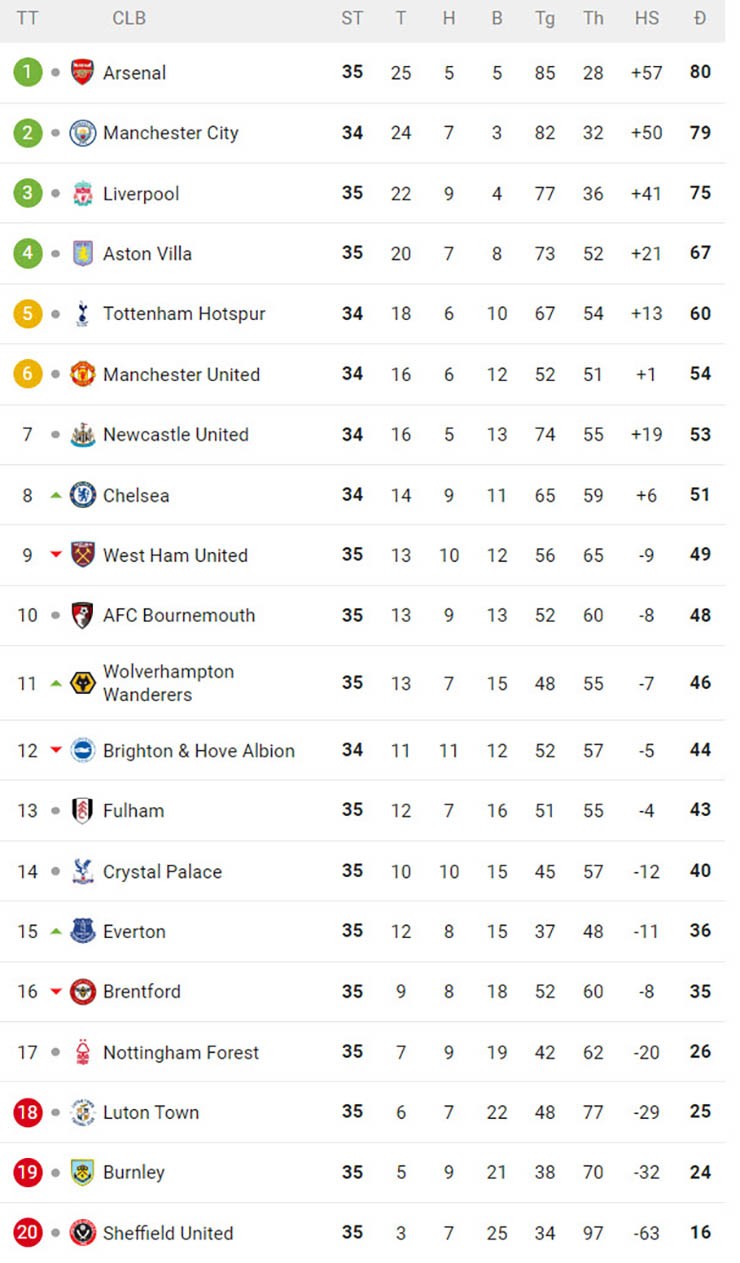Screen dimensions: 740x1263
Task: Click West Ham's red down-arrow indicator
Action: [56, 555]
